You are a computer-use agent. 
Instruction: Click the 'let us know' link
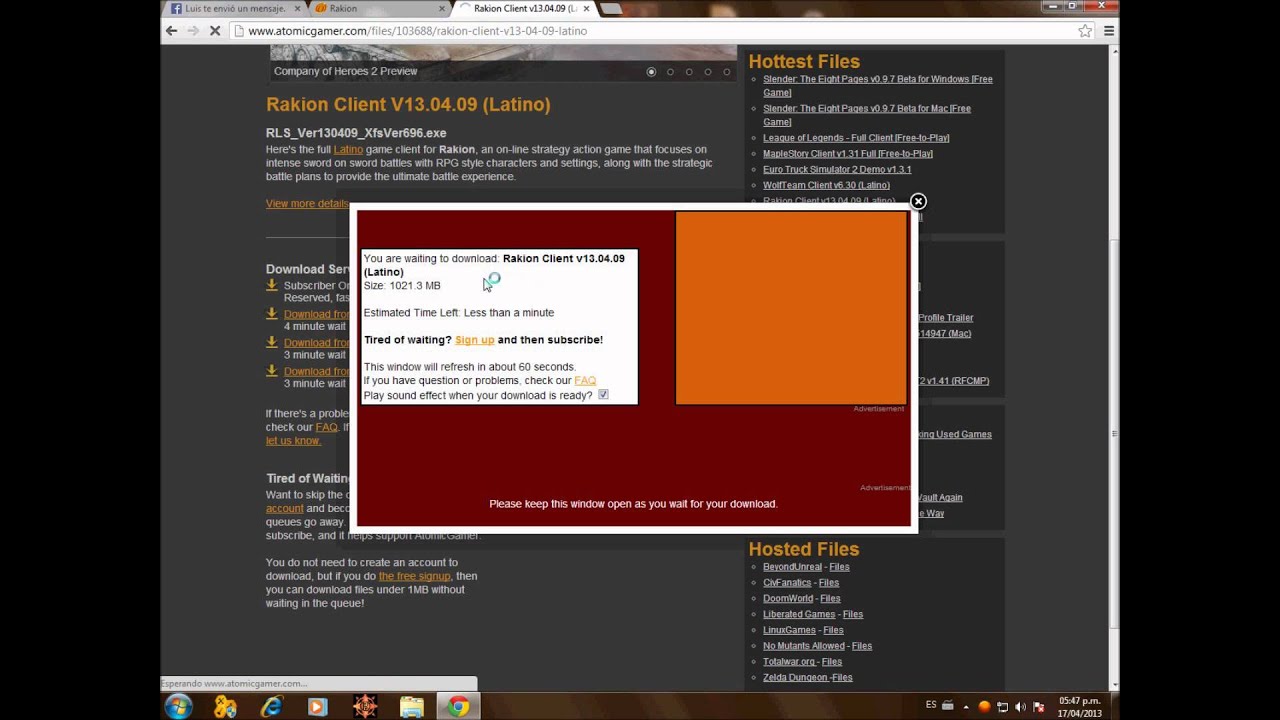pos(293,441)
